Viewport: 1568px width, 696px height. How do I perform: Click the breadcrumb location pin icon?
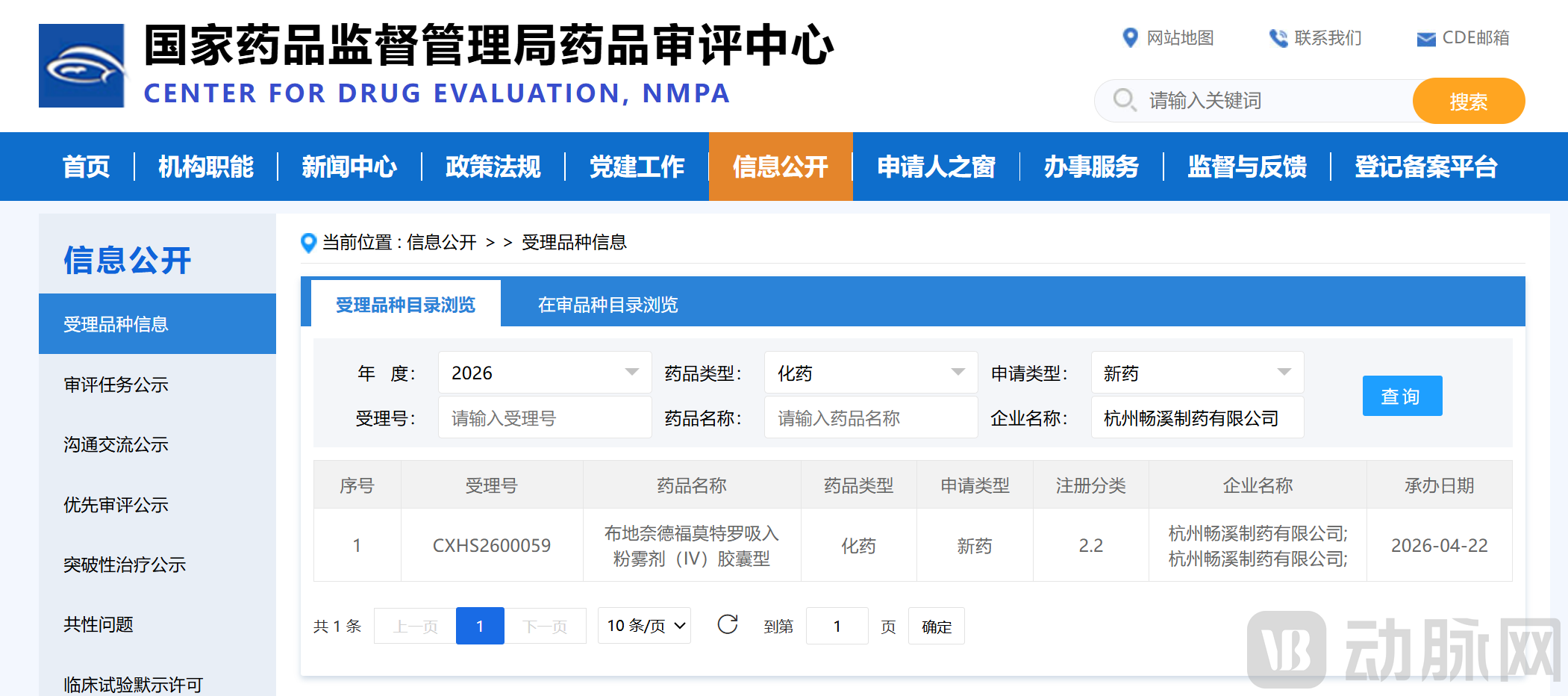point(308,243)
